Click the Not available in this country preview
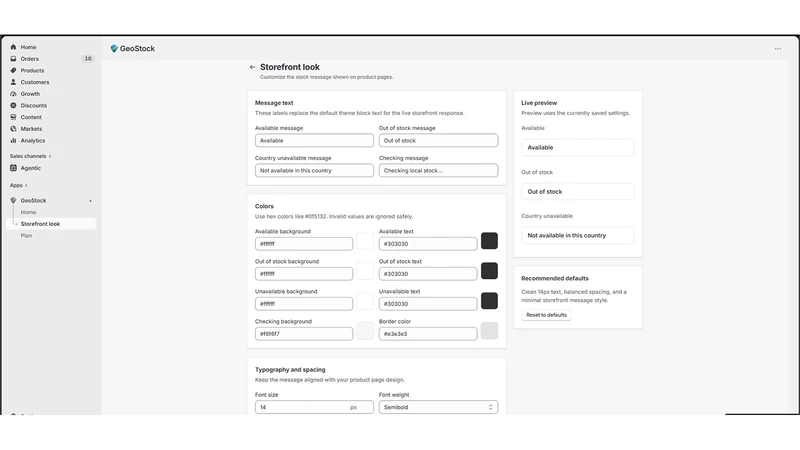Viewport: 800px width, 450px height. [578, 236]
